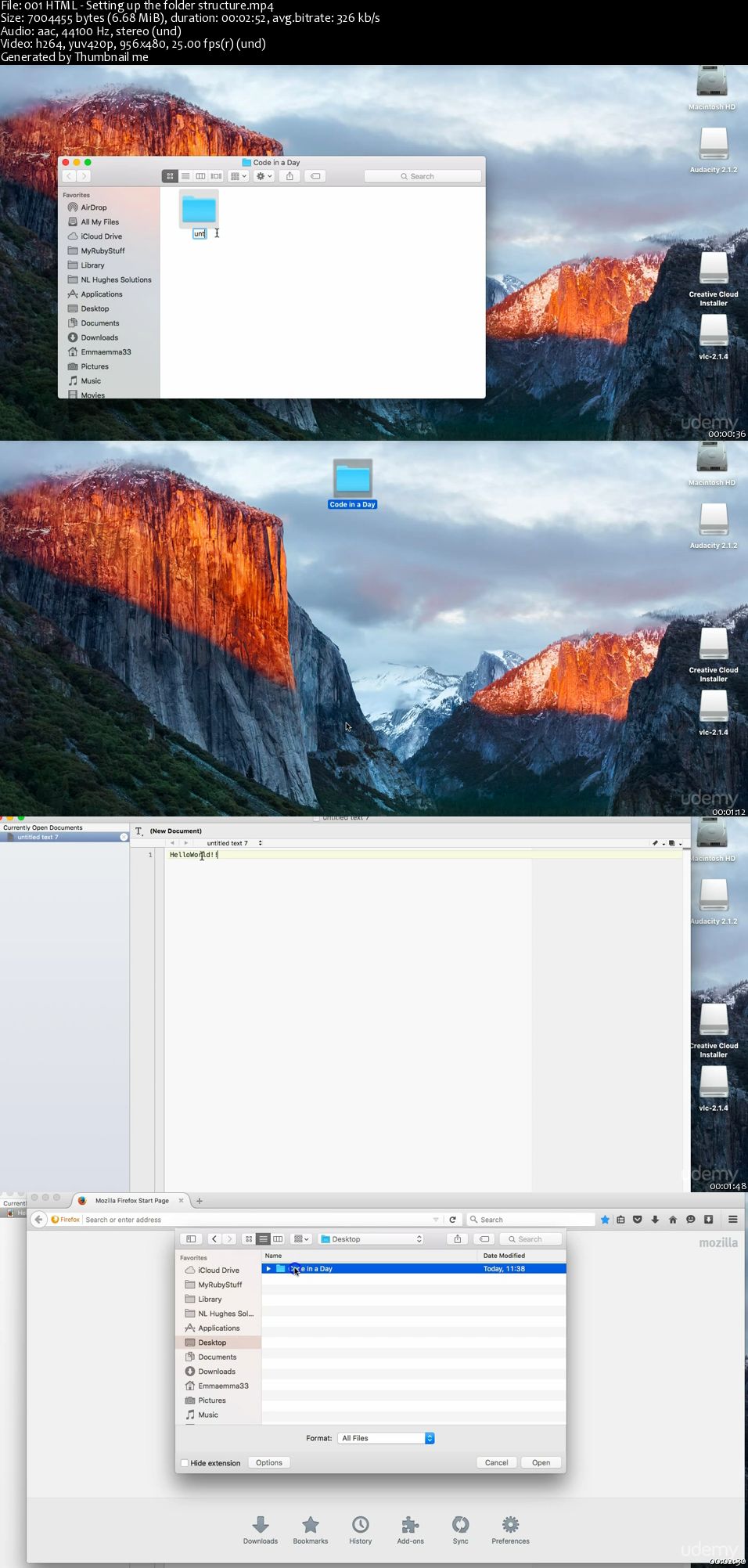Click tags button in Firefox file dialog
The width and height of the screenshot is (748, 1568).
click(485, 1239)
